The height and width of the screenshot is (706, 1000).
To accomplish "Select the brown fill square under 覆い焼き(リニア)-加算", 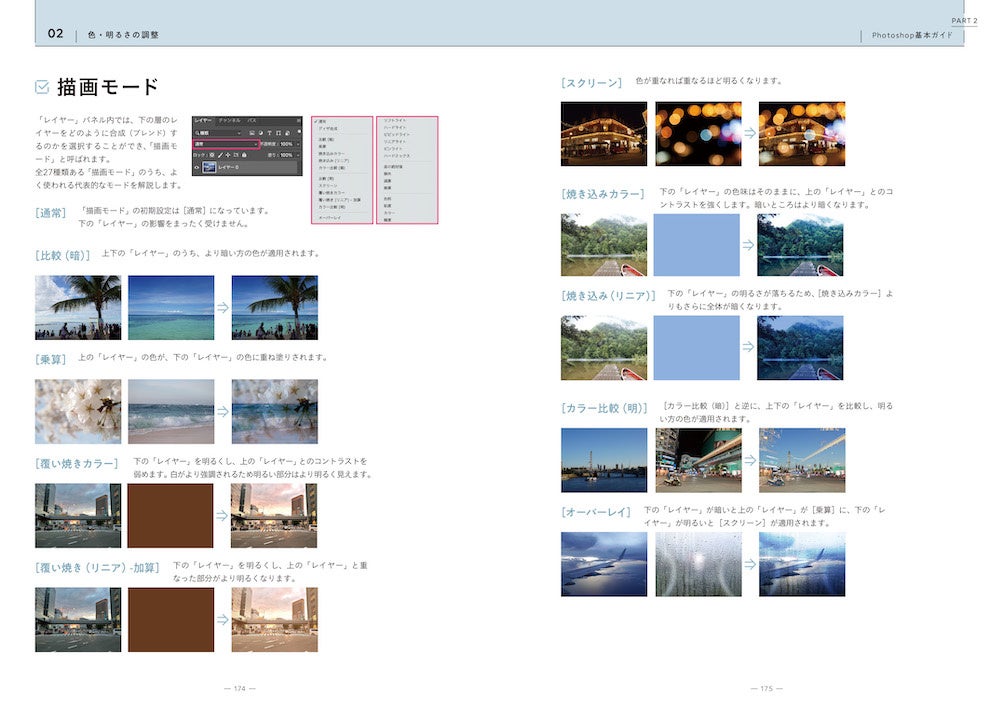I will (x=171, y=619).
